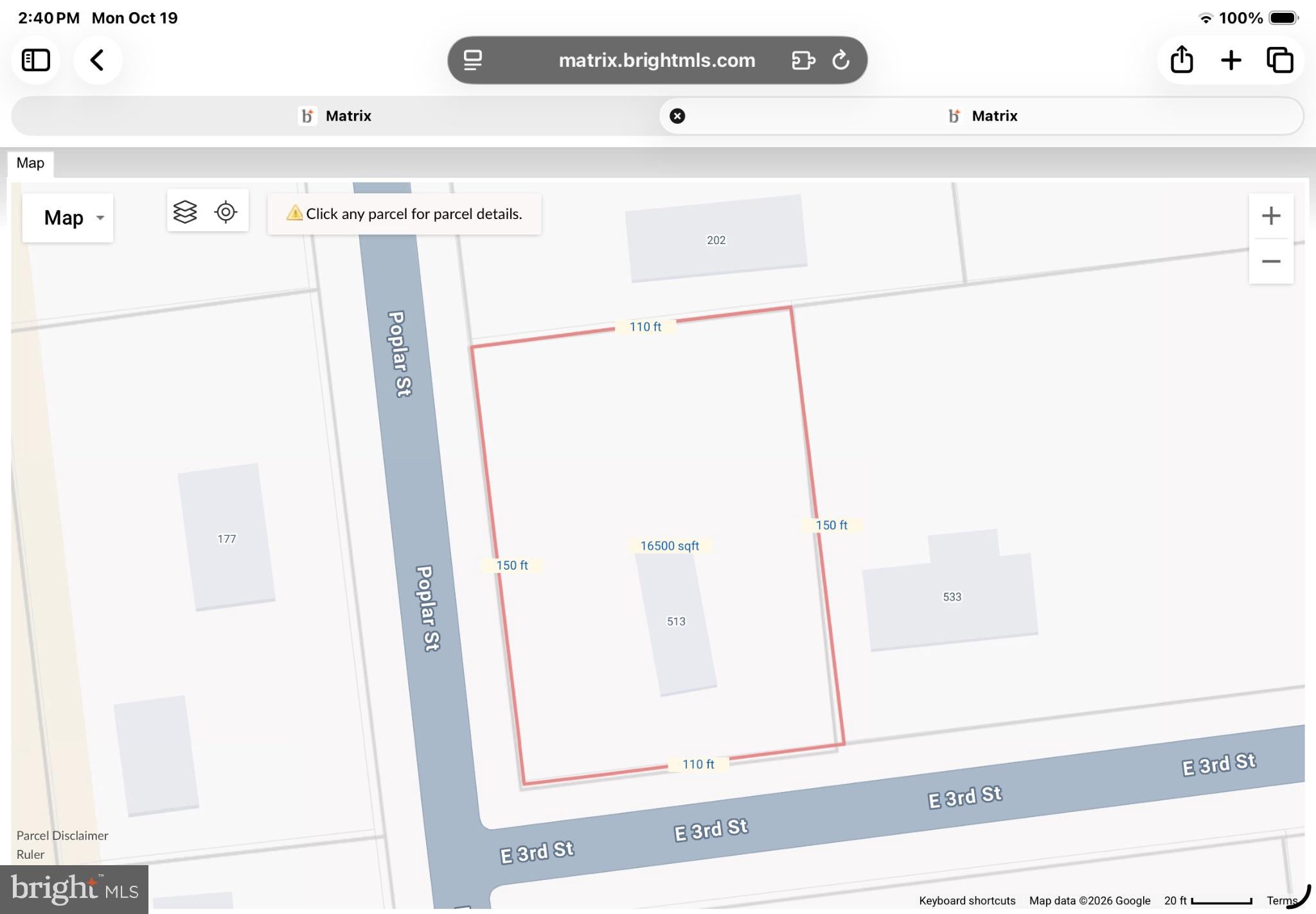
Task: Go back with the back arrow
Action: 97,60
